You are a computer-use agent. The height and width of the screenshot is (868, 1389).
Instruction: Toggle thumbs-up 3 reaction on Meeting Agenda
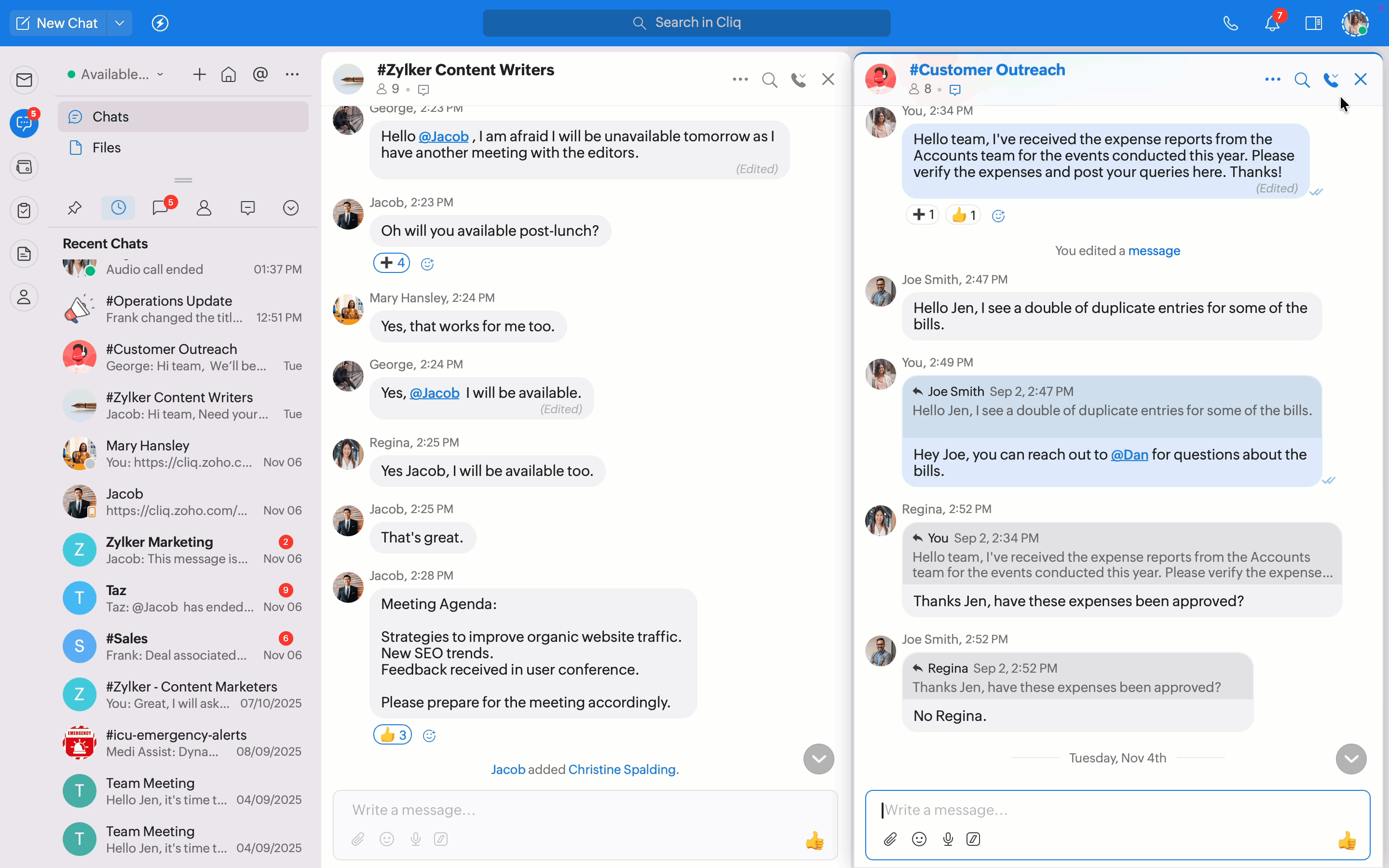point(393,735)
